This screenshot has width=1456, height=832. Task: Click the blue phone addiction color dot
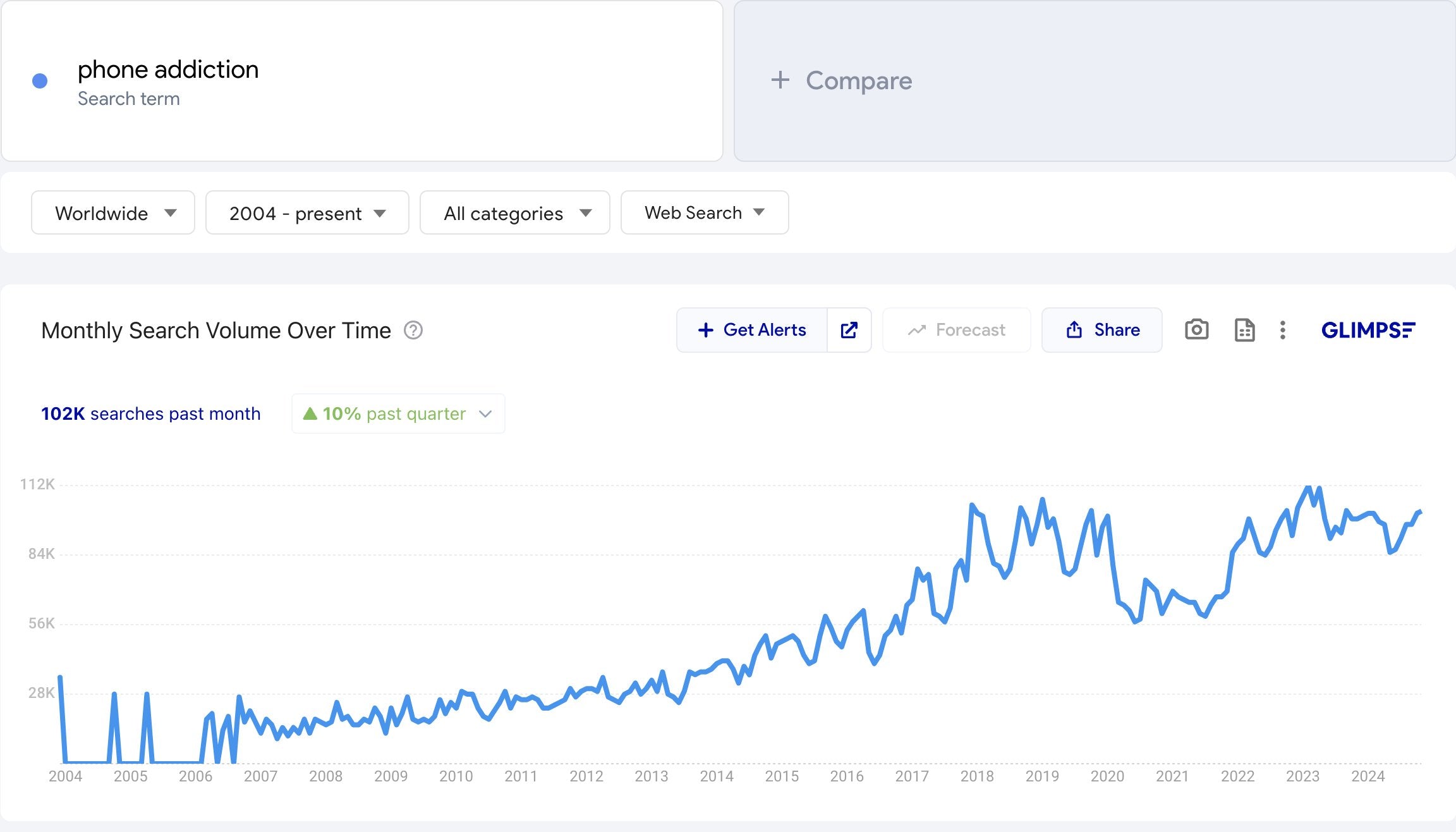click(40, 81)
